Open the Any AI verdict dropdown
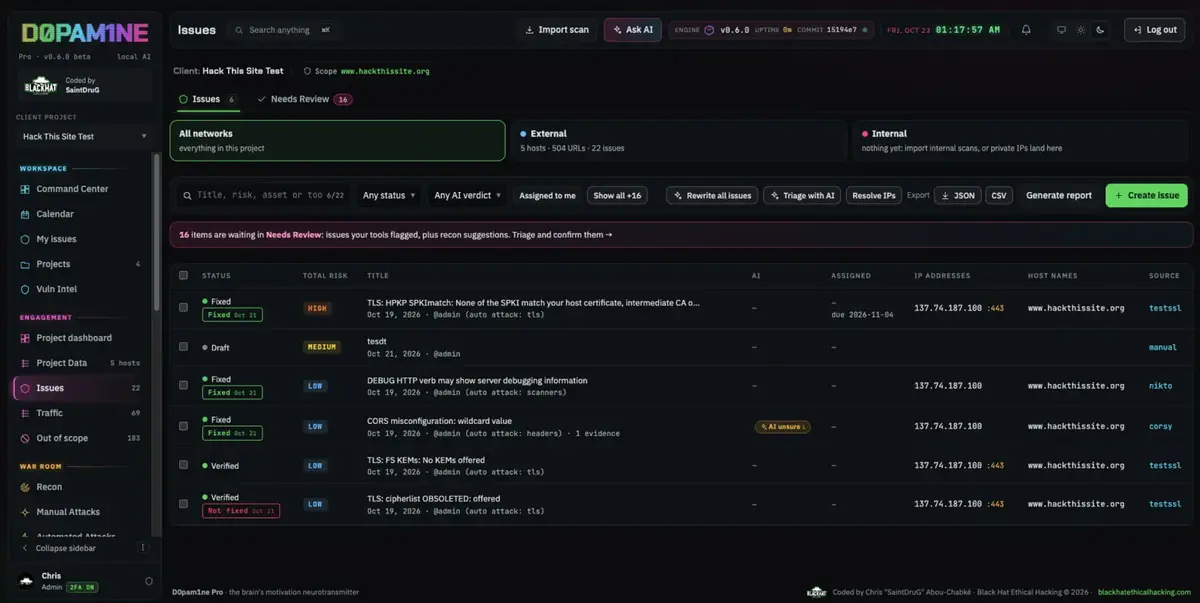Image resolution: width=1200 pixels, height=603 pixels. pos(468,195)
